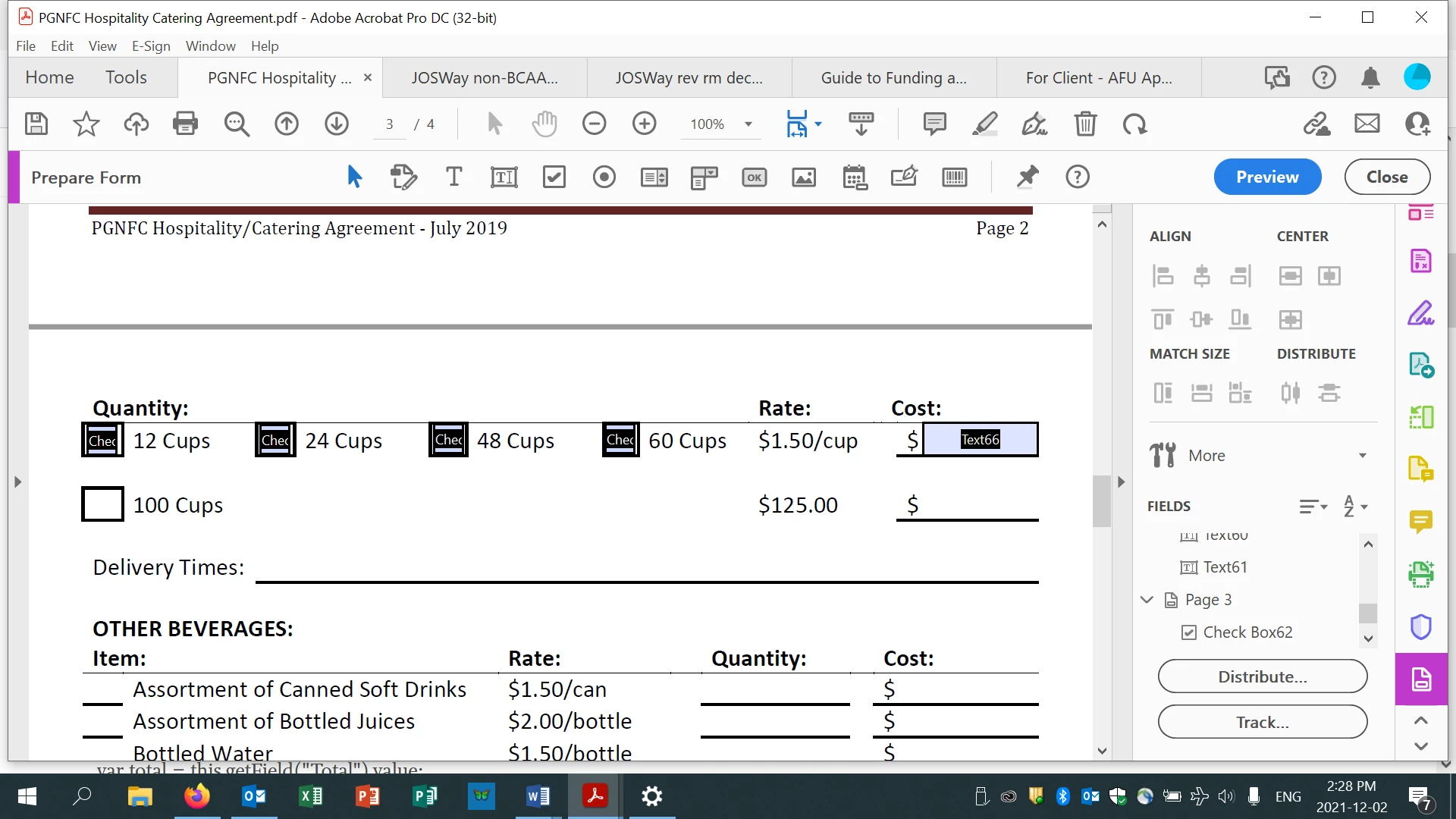Select the 12 Cups check box field
Image resolution: width=1456 pixels, height=819 pixels.
(102, 441)
